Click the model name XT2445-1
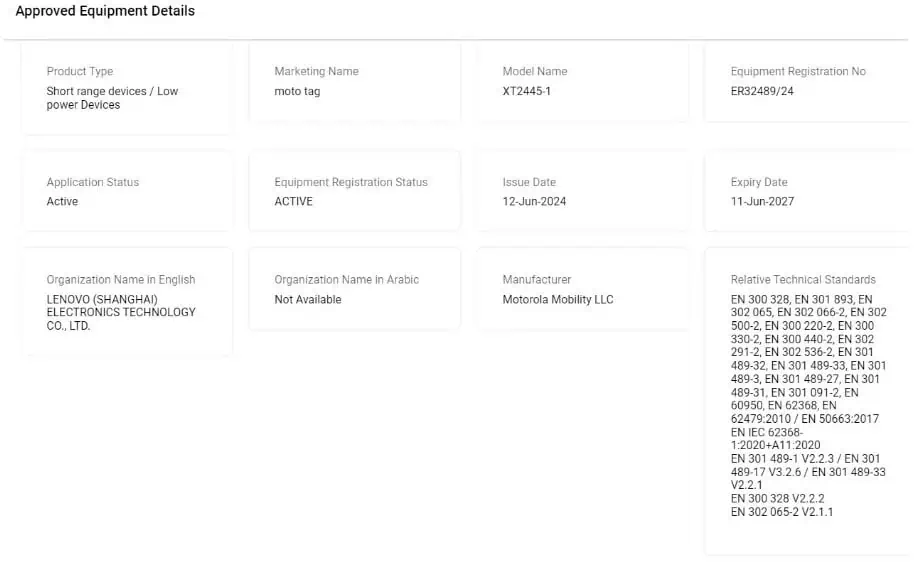The height and width of the screenshot is (562, 915). [x=527, y=92]
